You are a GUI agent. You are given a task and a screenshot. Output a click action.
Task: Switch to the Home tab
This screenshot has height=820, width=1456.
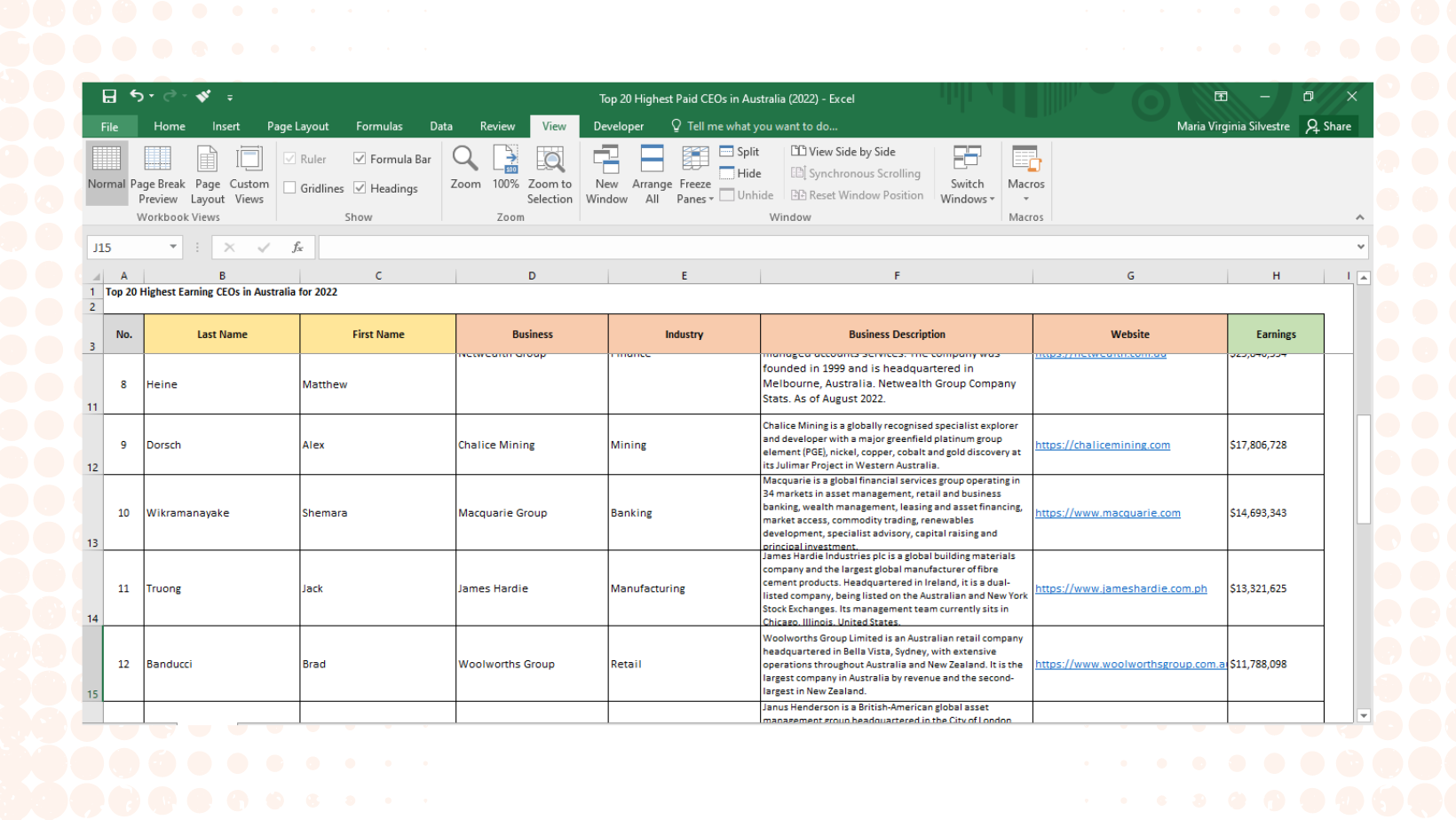[x=170, y=126]
